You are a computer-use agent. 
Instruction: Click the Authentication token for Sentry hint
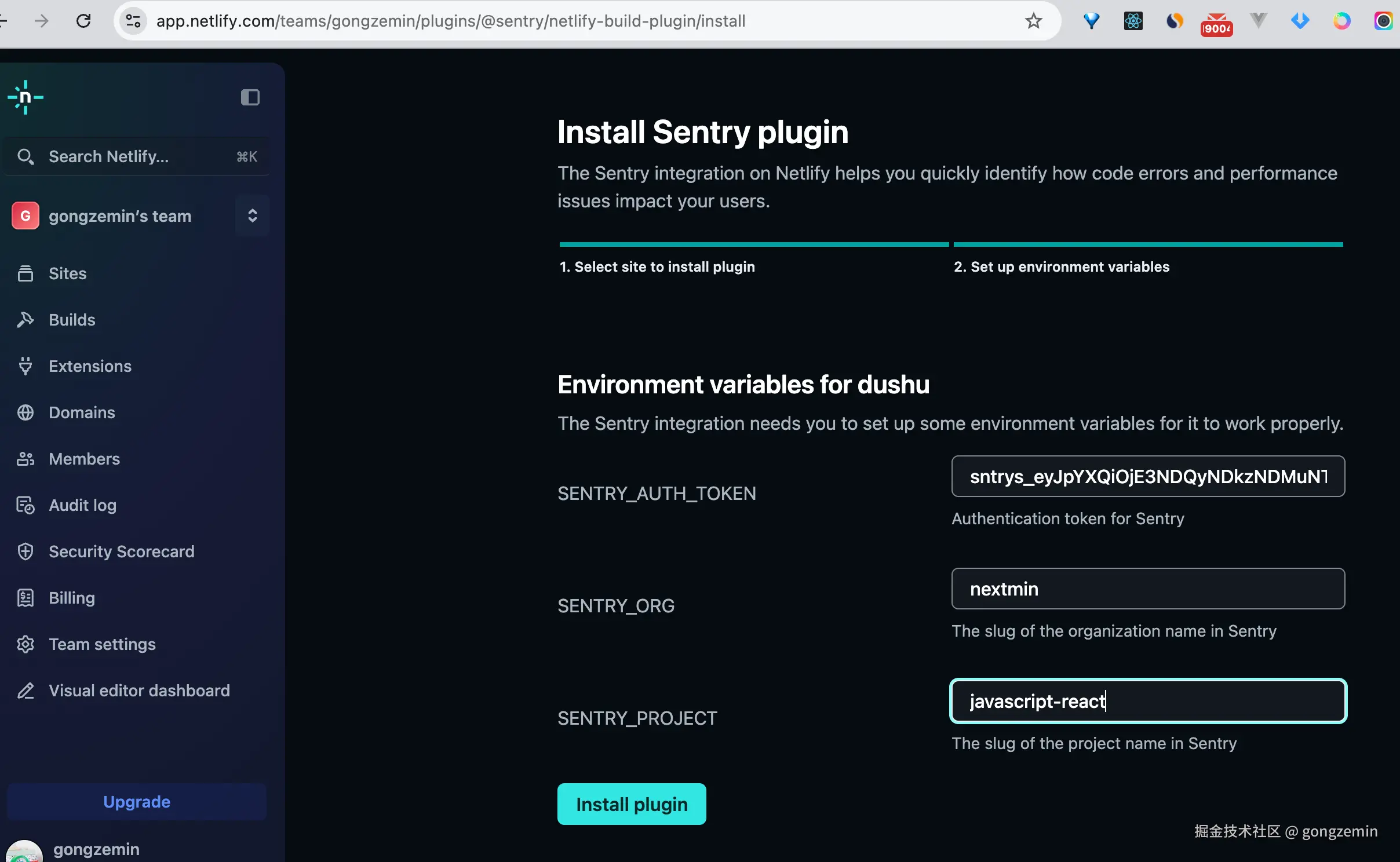(1067, 518)
